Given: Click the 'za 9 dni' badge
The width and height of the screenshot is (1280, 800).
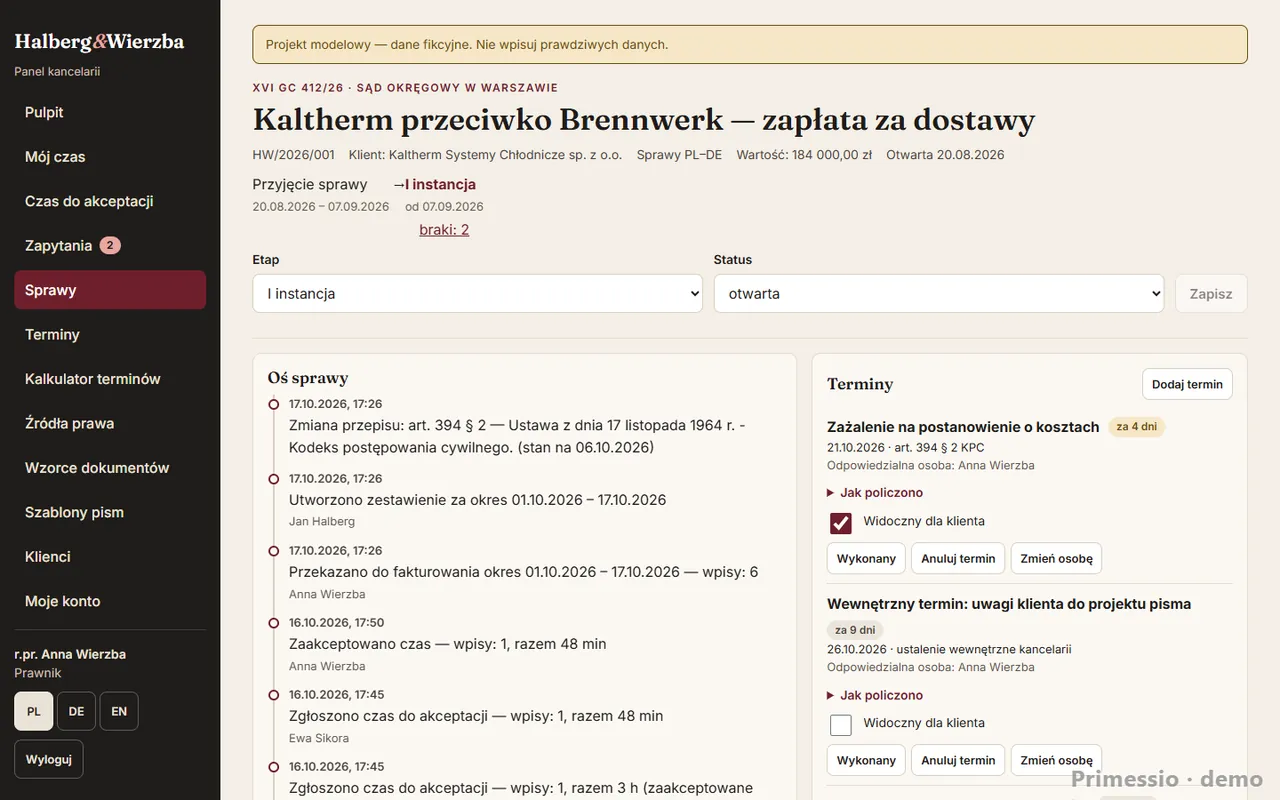Looking at the screenshot, I should [x=855, y=630].
